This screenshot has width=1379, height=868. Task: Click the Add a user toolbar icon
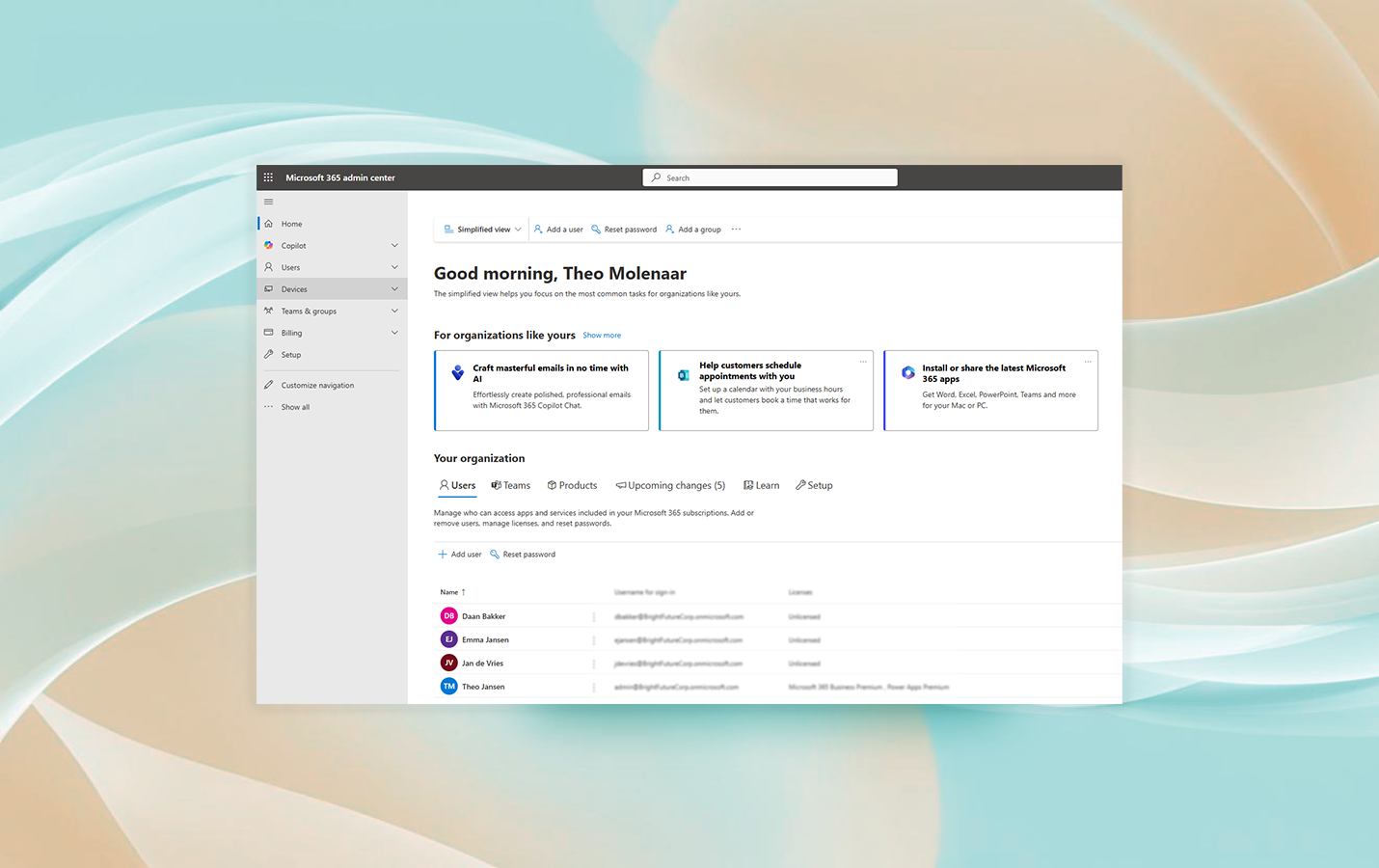click(x=538, y=230)
